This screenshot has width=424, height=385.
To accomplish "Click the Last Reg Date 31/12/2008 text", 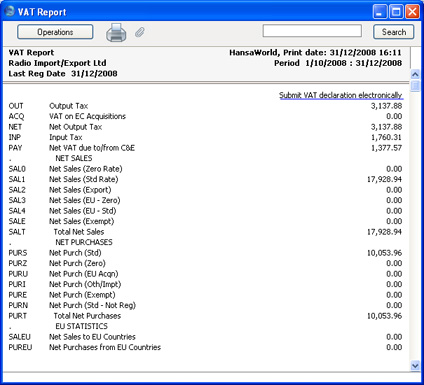I will (x=63, y=74).
